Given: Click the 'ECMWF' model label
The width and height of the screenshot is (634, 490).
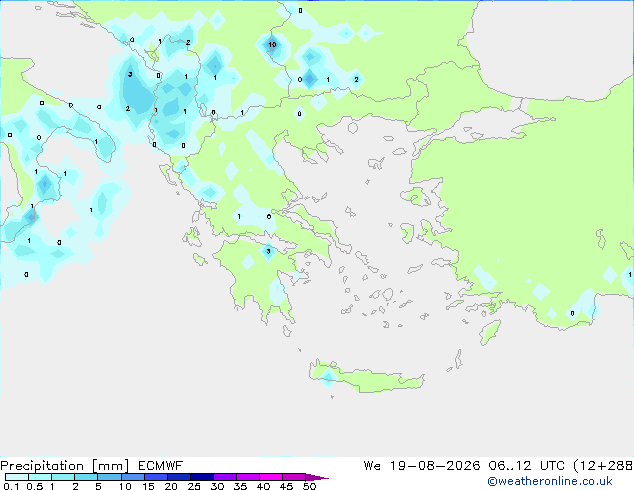Looking at the screenshot, I should 161,466.
